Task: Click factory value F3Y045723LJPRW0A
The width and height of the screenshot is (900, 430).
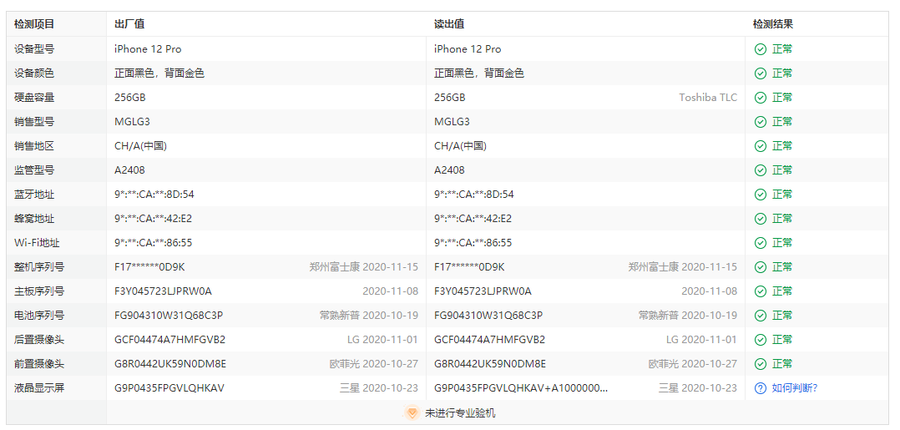Action: pos(163,291)
